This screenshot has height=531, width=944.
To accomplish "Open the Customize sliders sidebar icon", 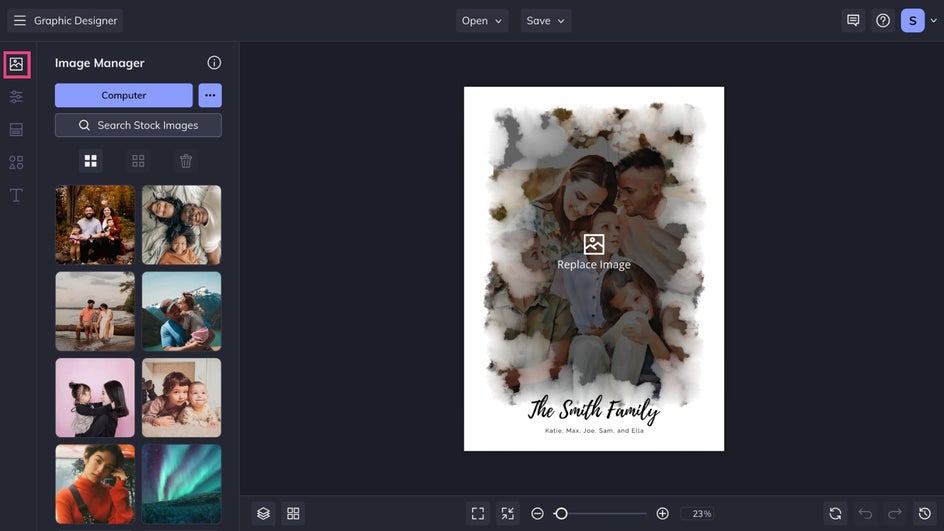I will tap(16, 97).
